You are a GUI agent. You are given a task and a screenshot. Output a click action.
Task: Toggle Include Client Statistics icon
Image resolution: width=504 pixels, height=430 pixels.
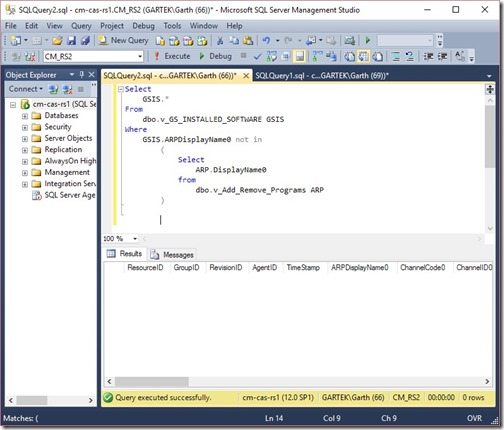(x=331, y=57)
